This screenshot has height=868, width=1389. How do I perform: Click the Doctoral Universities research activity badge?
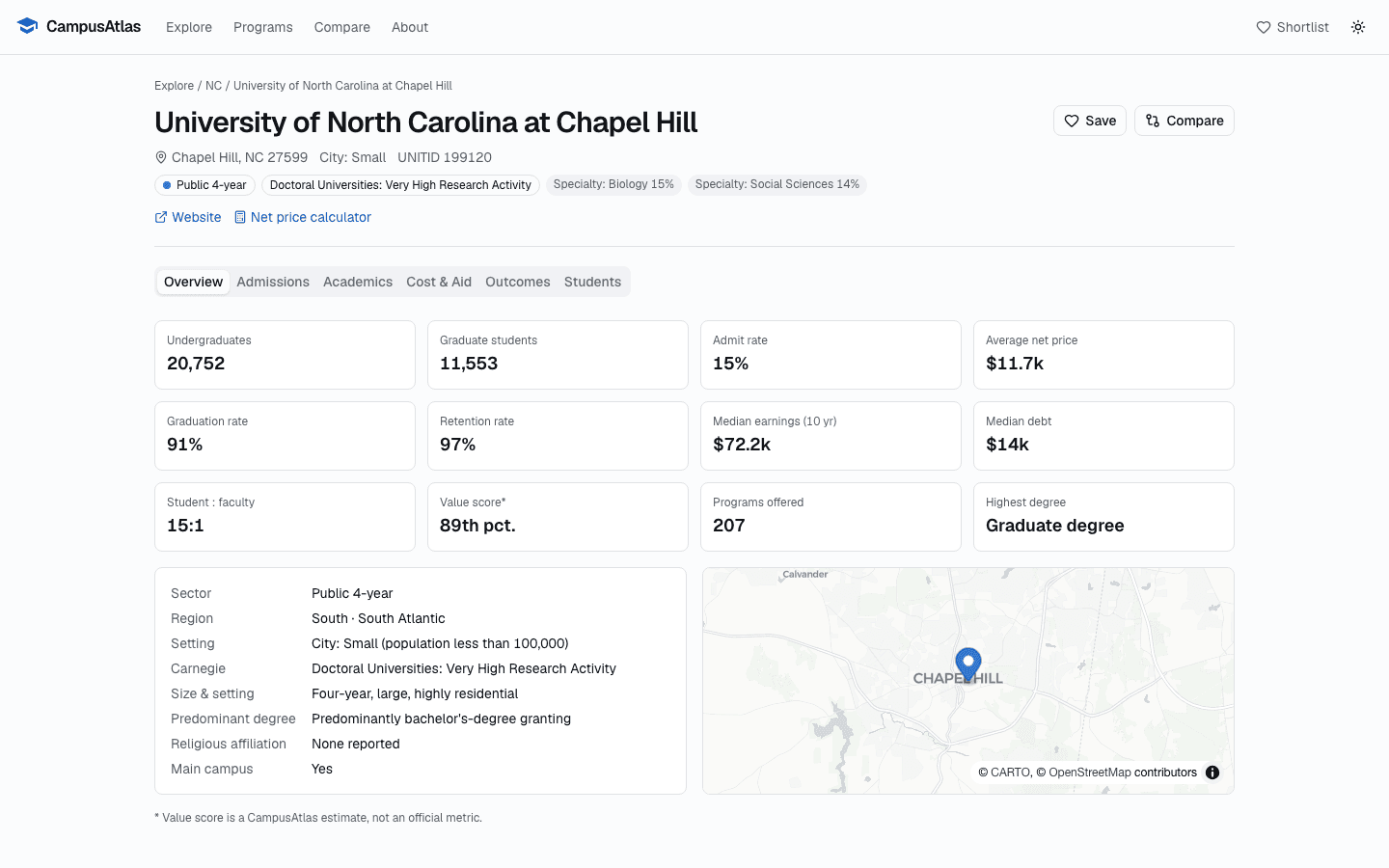pyautogui.click(x=400, y=185)
